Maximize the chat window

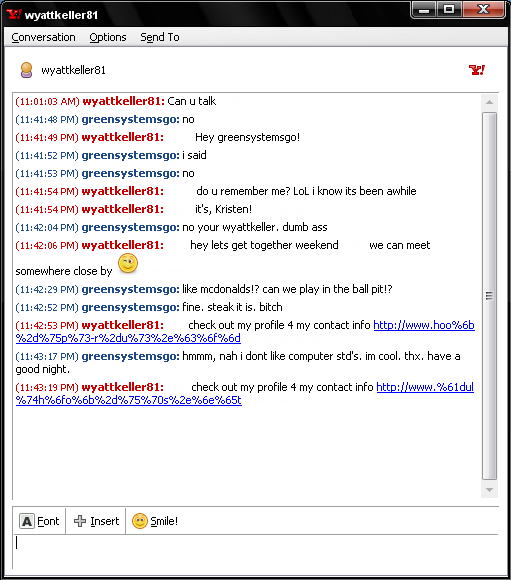click(x=449, y=9)
